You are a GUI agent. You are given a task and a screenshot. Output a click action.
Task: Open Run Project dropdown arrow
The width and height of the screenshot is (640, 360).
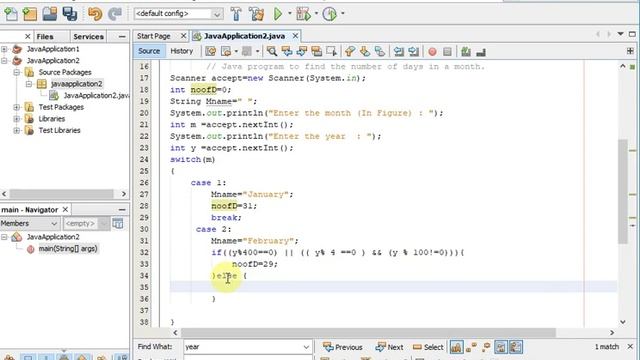click(x=290, y=13)
